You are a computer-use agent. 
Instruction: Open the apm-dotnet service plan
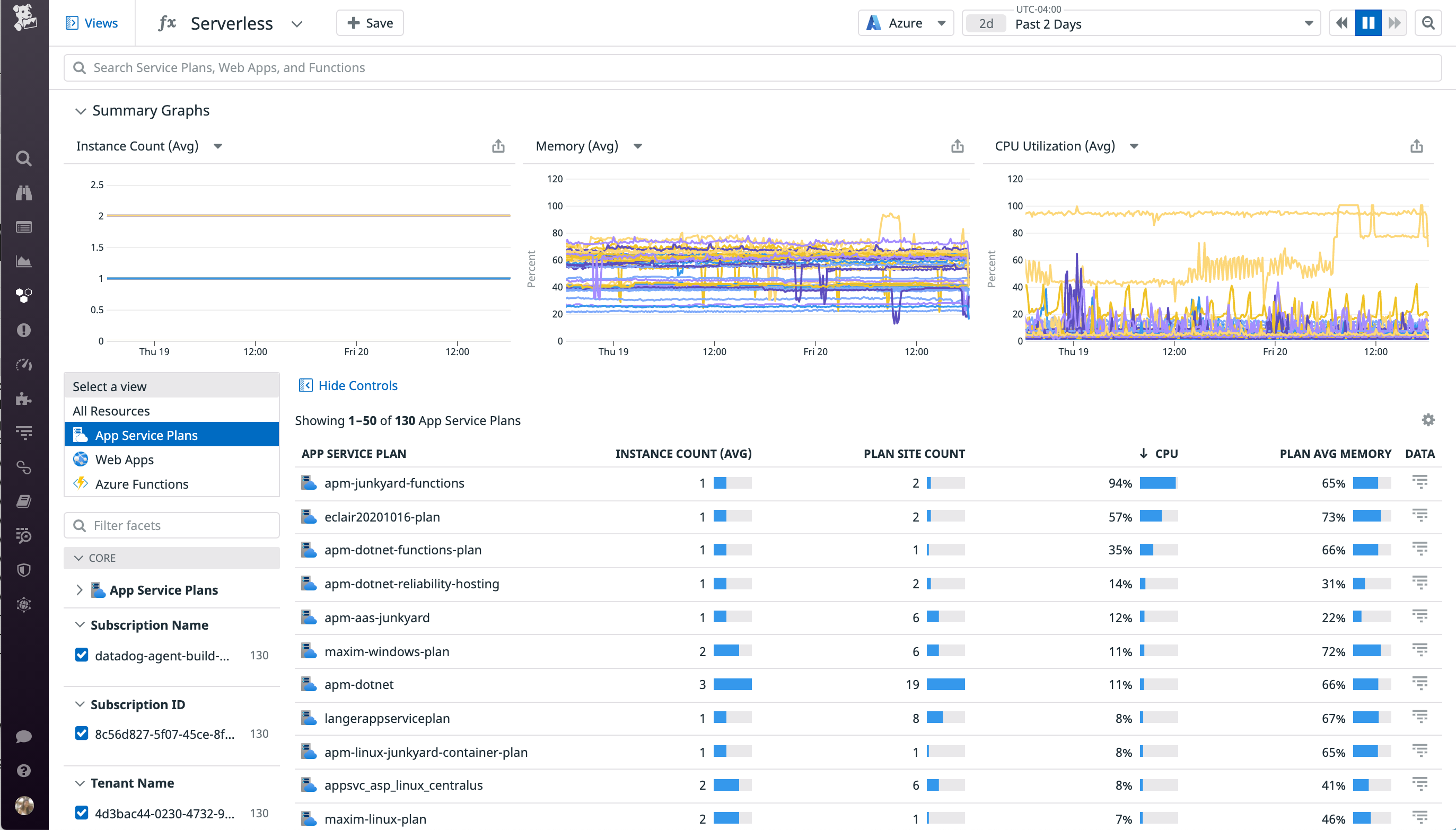(359, 684)
